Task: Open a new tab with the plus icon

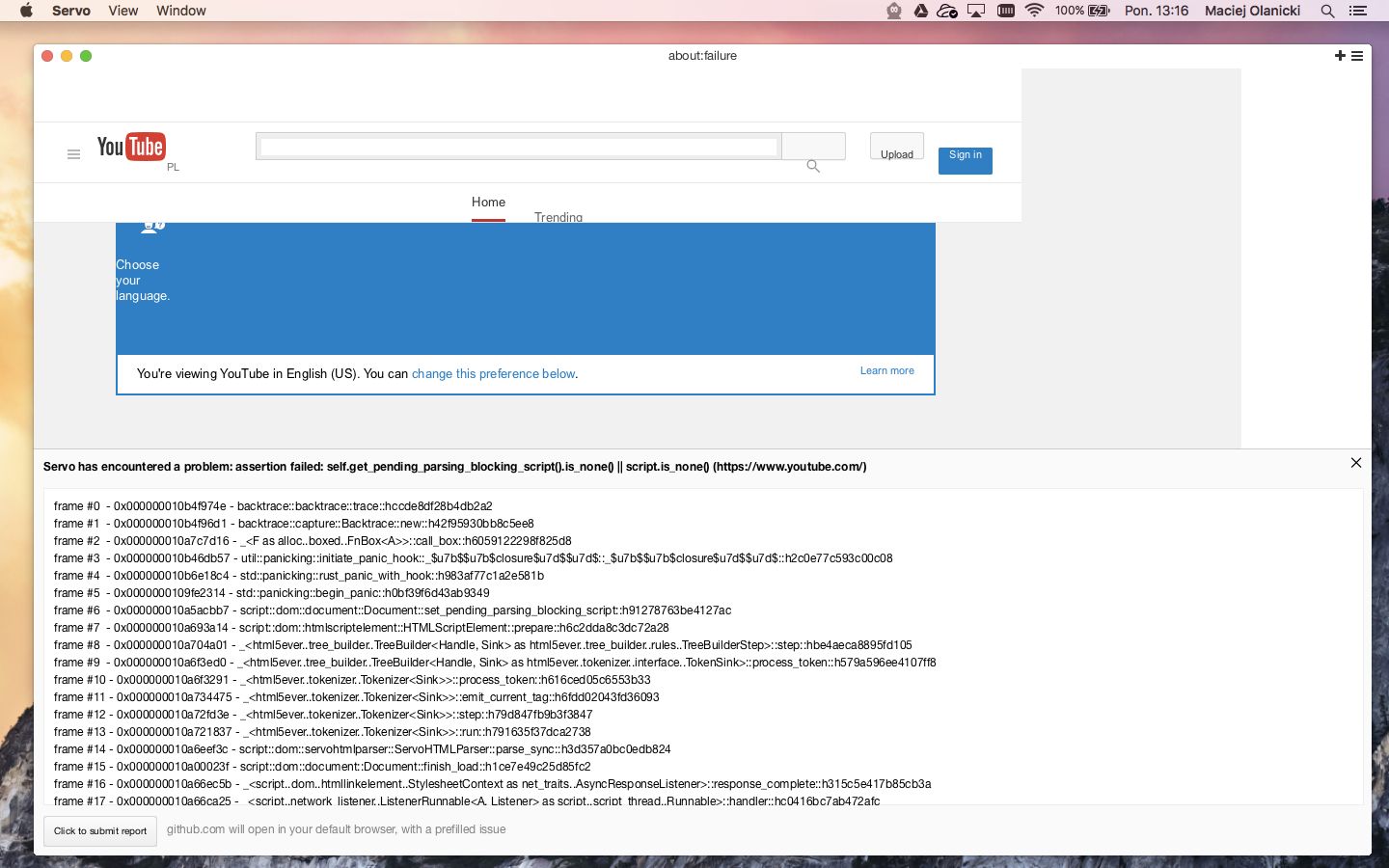Action: coord(1340,56)
